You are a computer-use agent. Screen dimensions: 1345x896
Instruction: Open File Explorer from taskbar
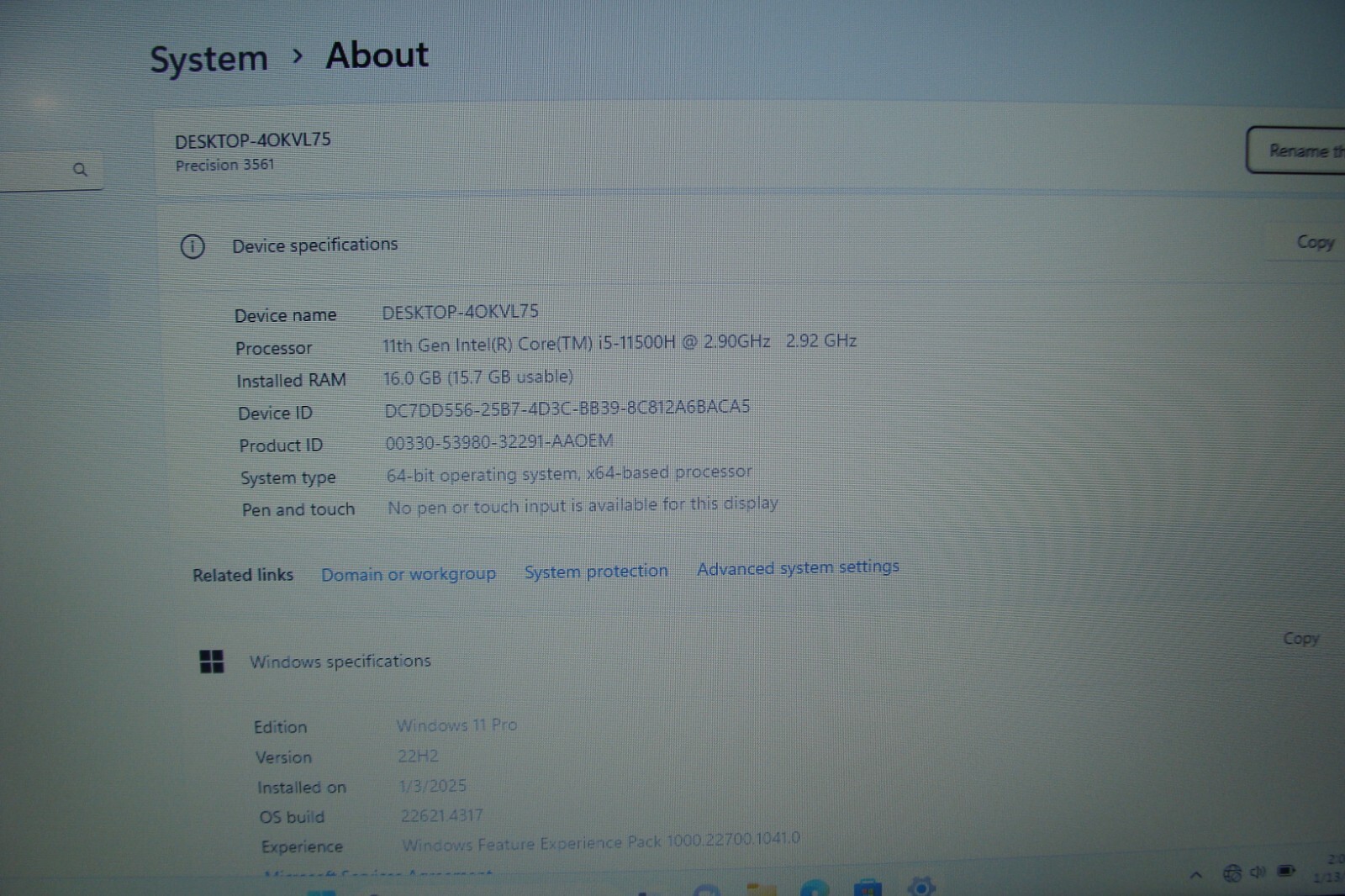[761, 888]
